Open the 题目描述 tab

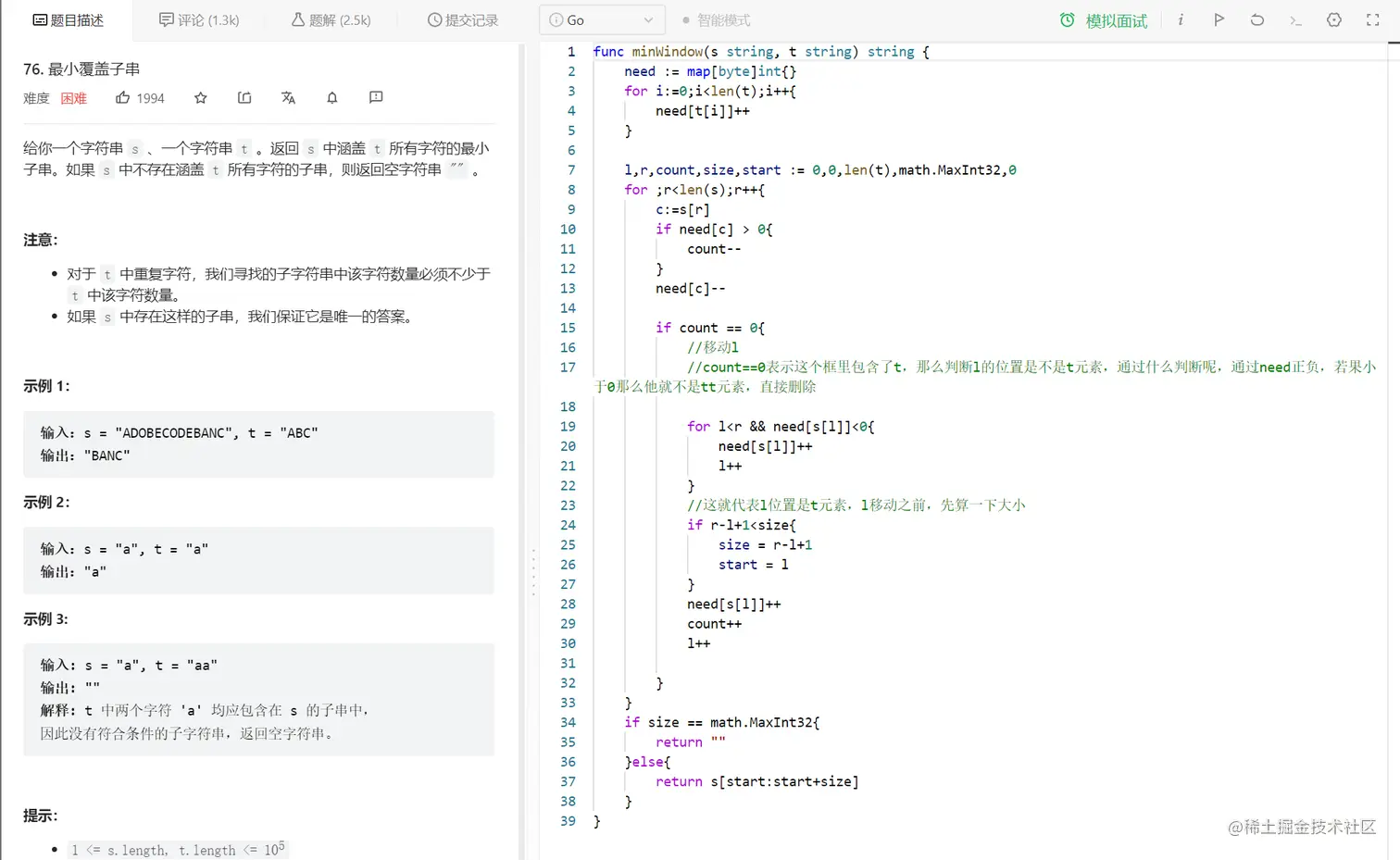tap(68, 20)
